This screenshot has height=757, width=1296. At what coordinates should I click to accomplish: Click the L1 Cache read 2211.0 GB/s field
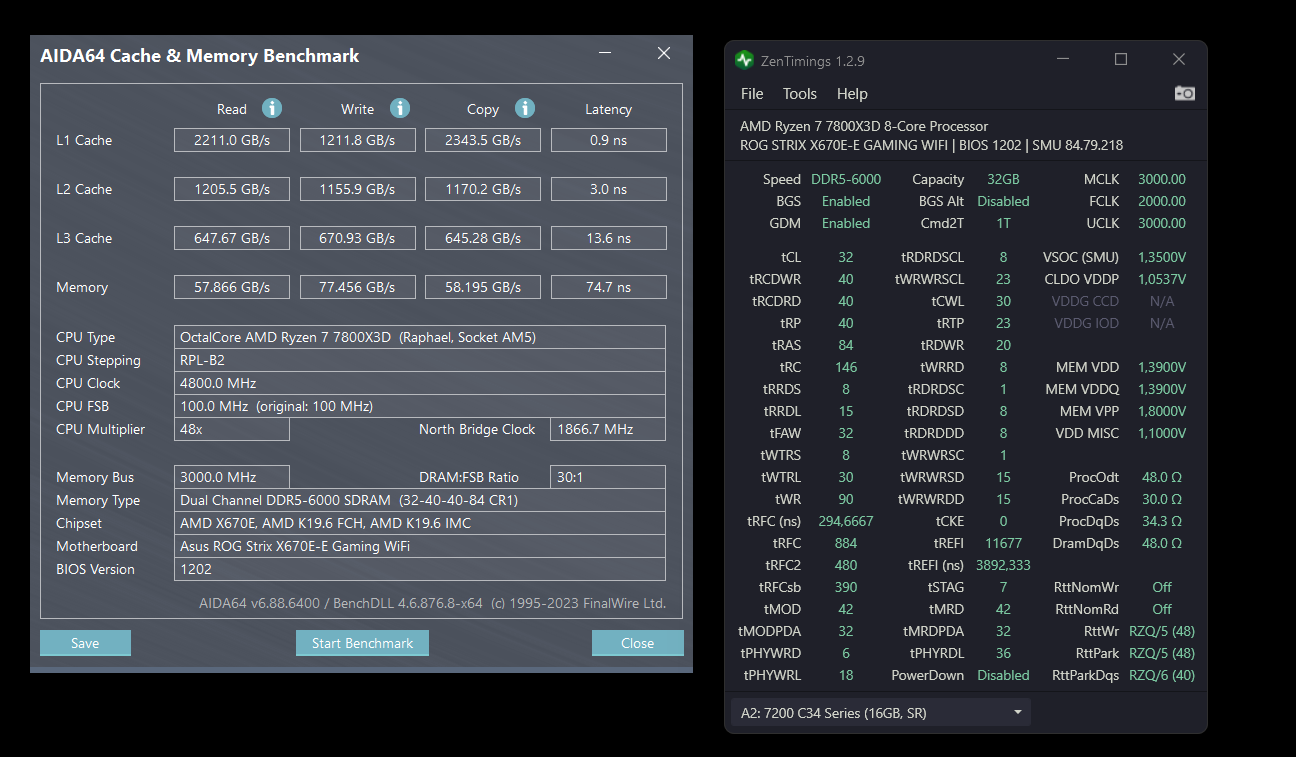tap(232, 140)
